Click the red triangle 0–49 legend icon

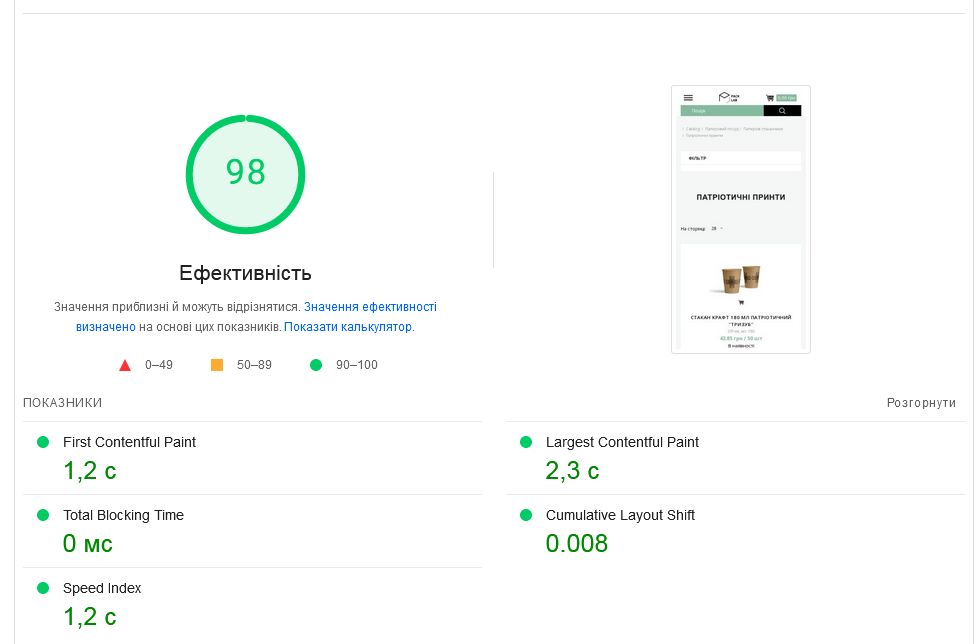click(125, 365)
